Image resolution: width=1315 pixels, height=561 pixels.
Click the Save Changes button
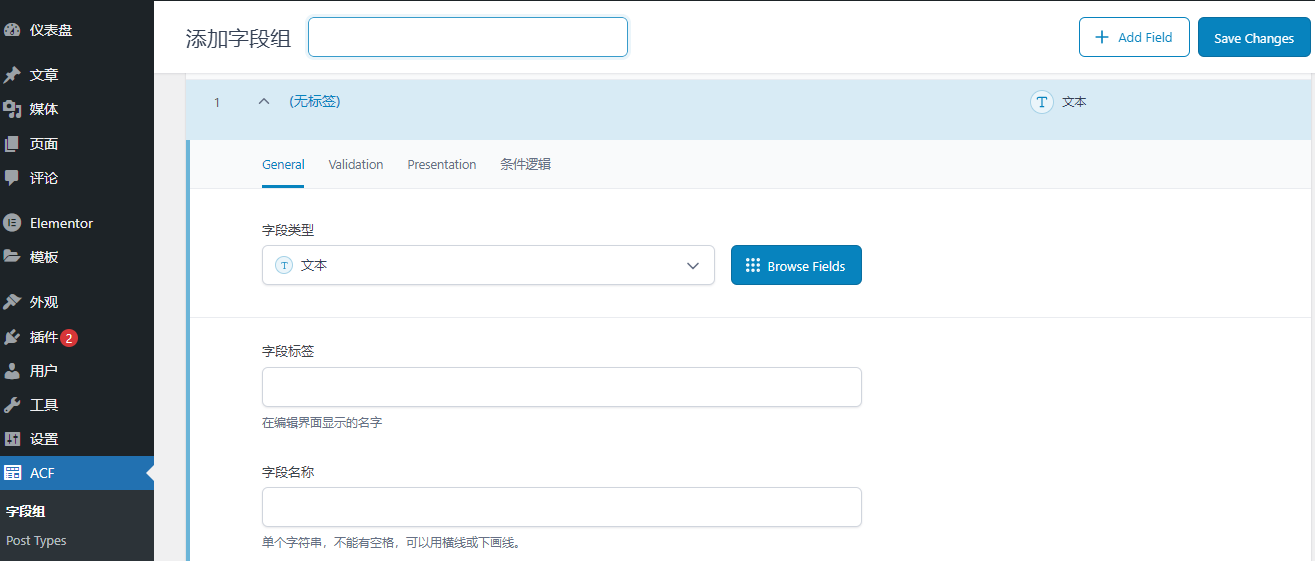[x=1253, y=38]
